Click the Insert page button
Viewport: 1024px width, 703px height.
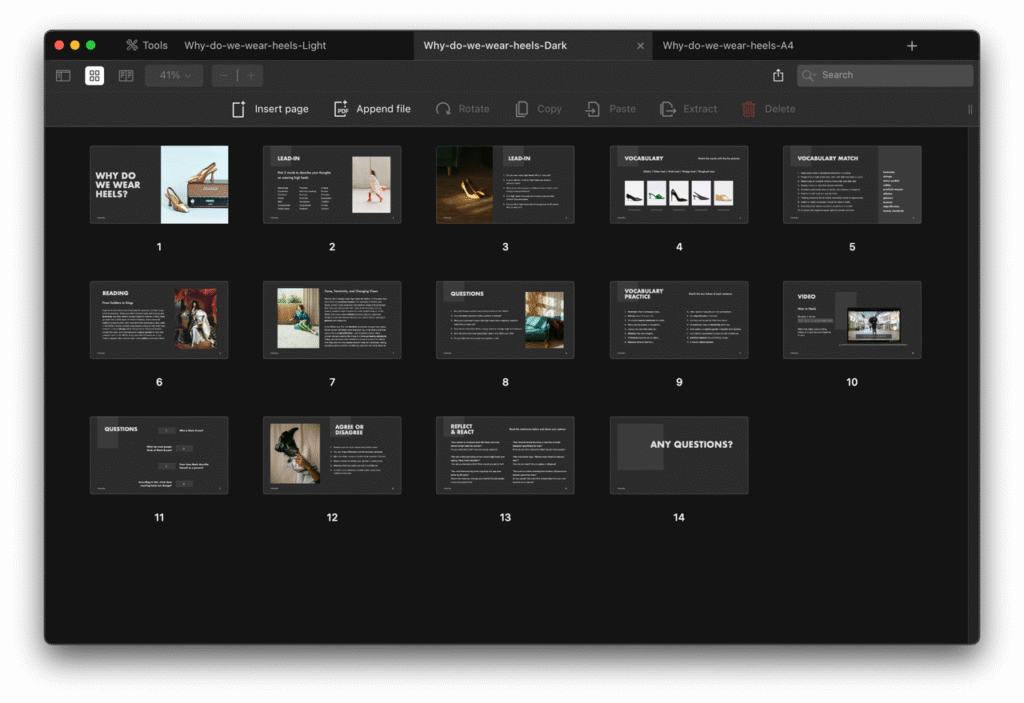coord(270,109)
